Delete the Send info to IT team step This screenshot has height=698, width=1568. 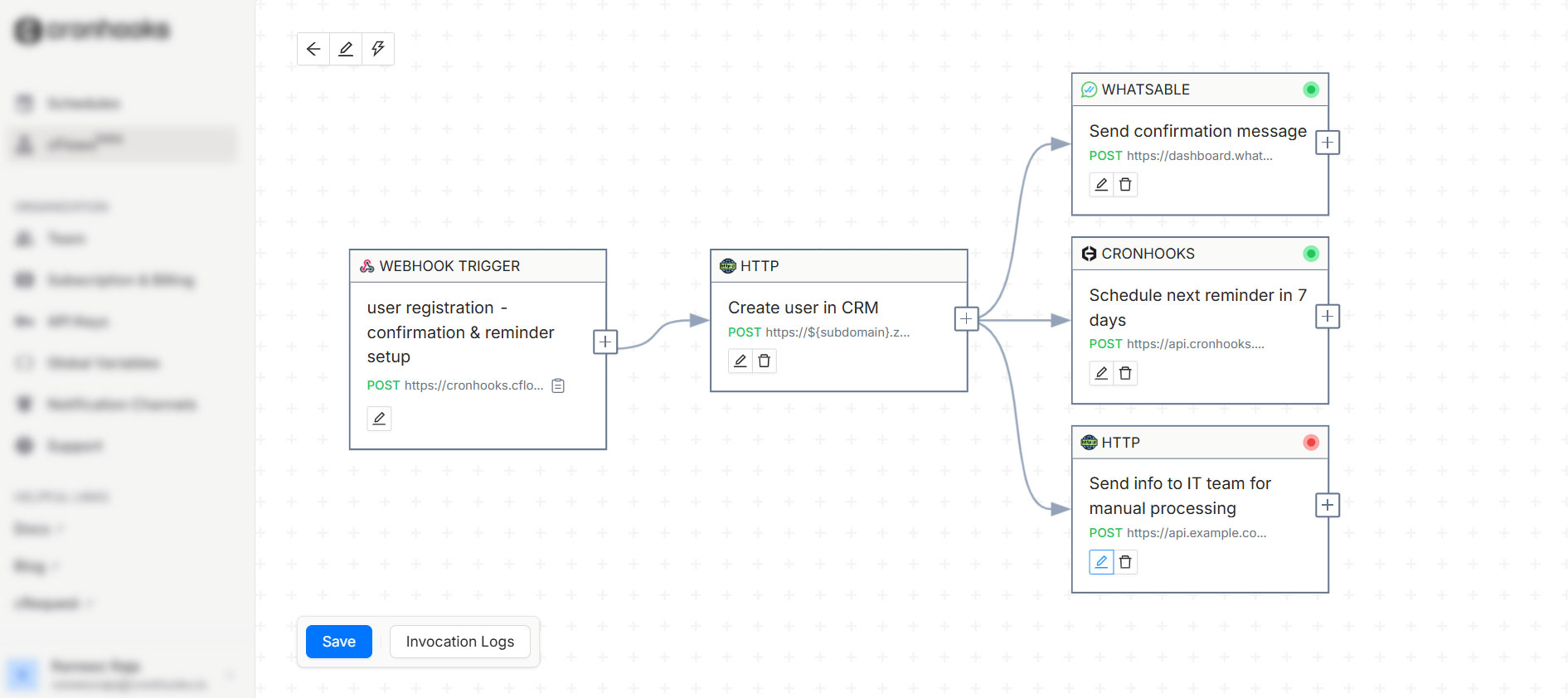click(1125, 562)
